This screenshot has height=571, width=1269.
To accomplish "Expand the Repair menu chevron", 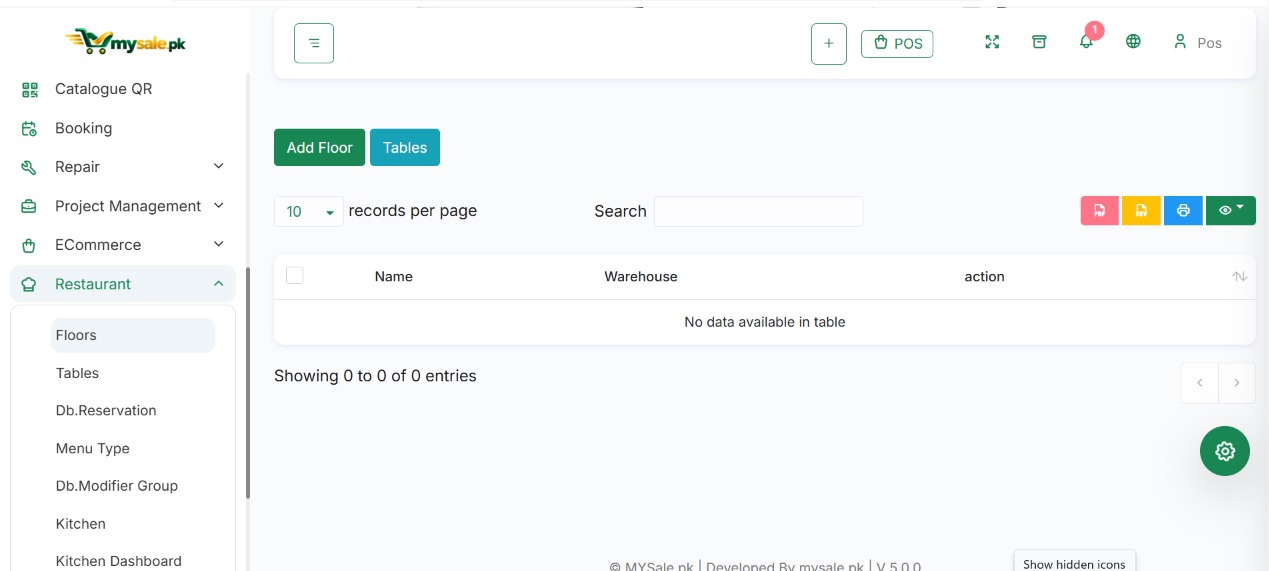I will pyautogui.click(x=219, y=166).
